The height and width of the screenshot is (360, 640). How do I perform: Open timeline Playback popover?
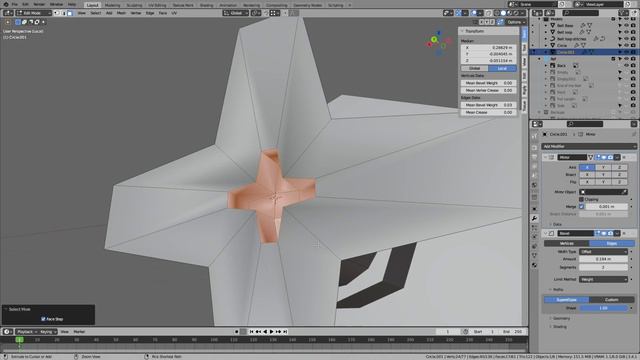tap(27, 332)
